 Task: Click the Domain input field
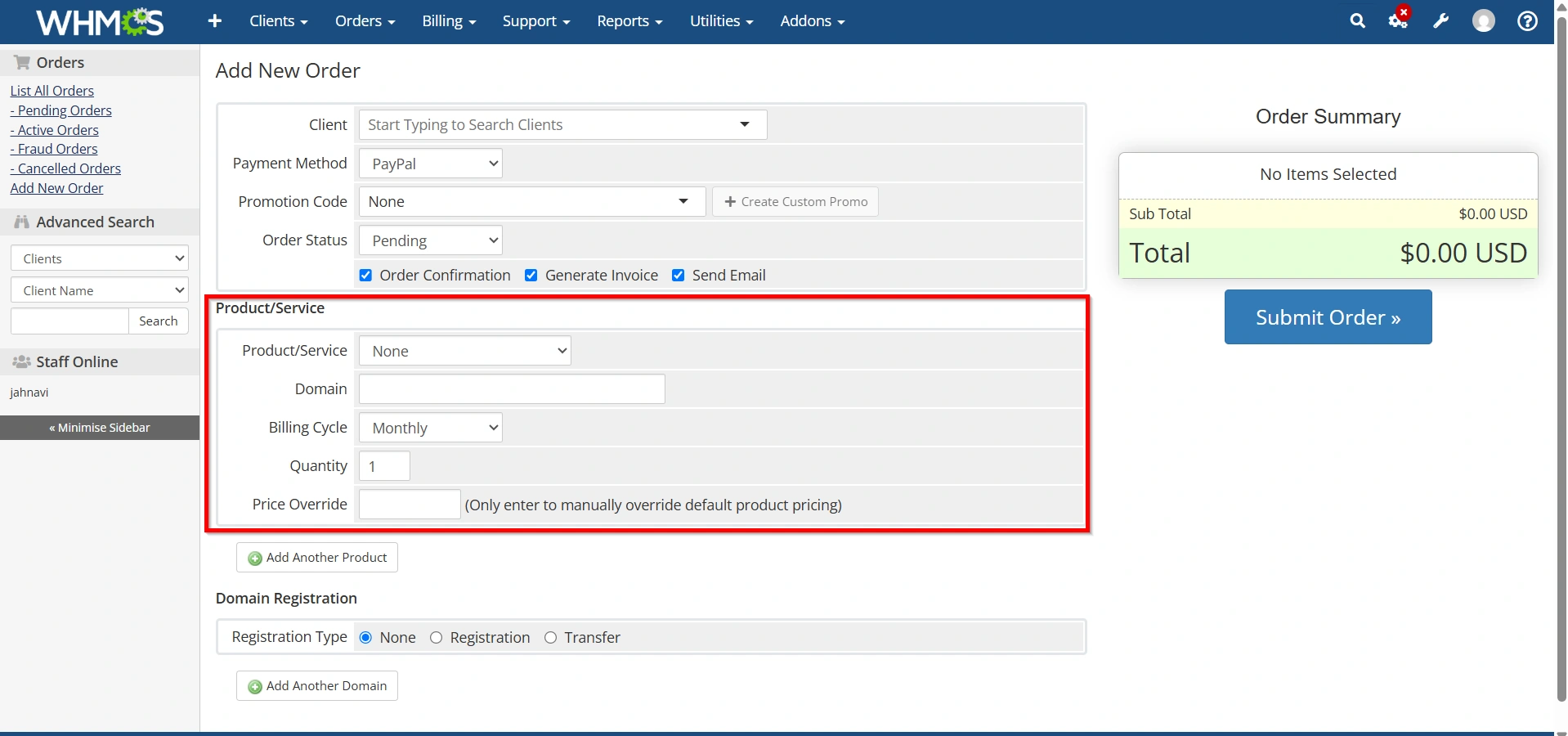(513, 389)
